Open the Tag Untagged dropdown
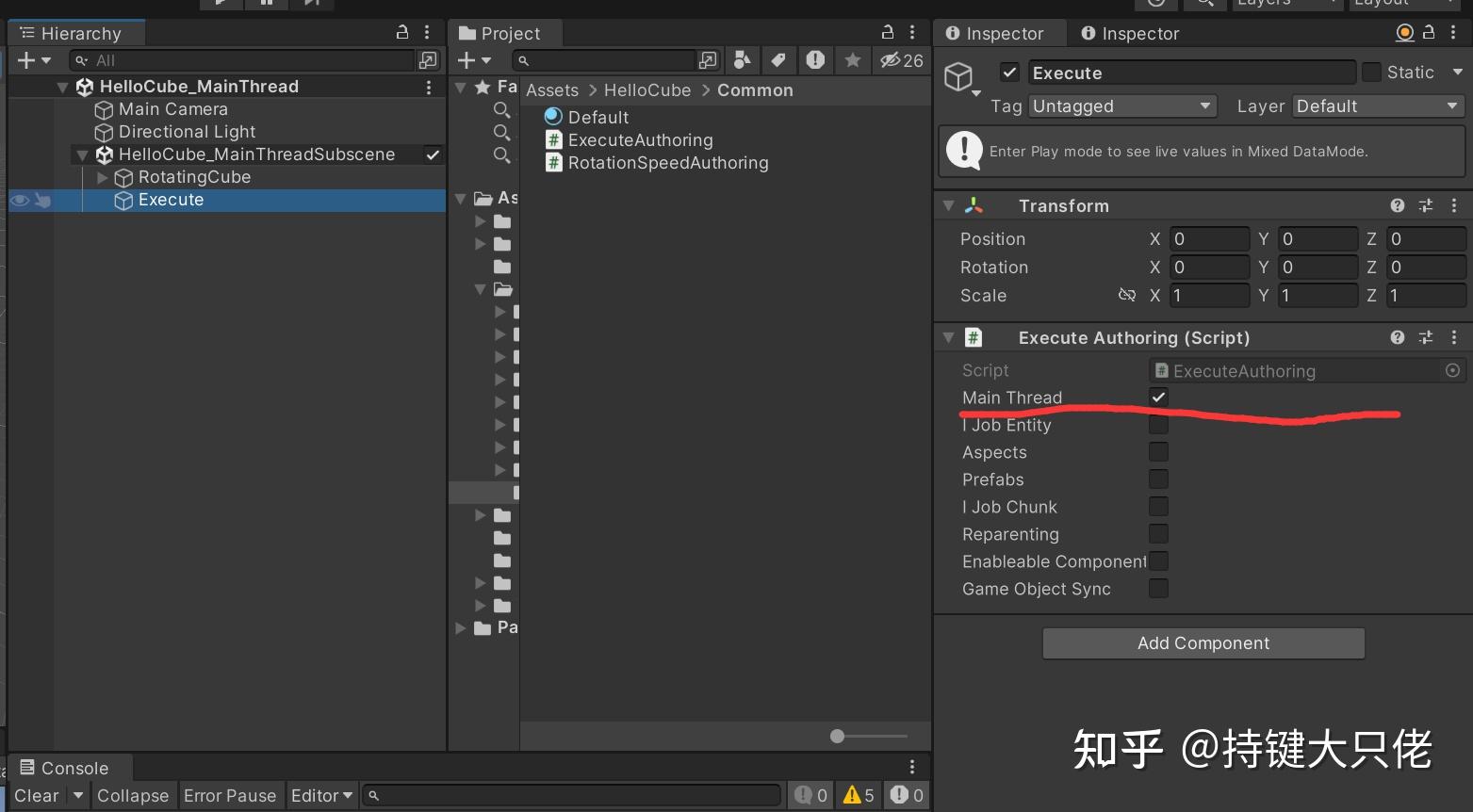 [1121, 106]
